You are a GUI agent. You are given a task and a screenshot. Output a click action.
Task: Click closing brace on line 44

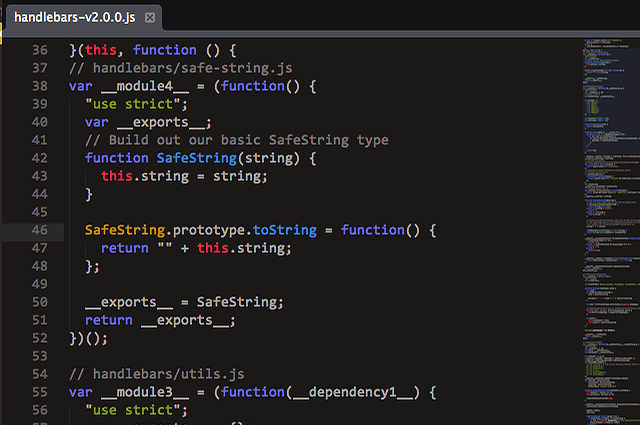click(x=89, y=194)
